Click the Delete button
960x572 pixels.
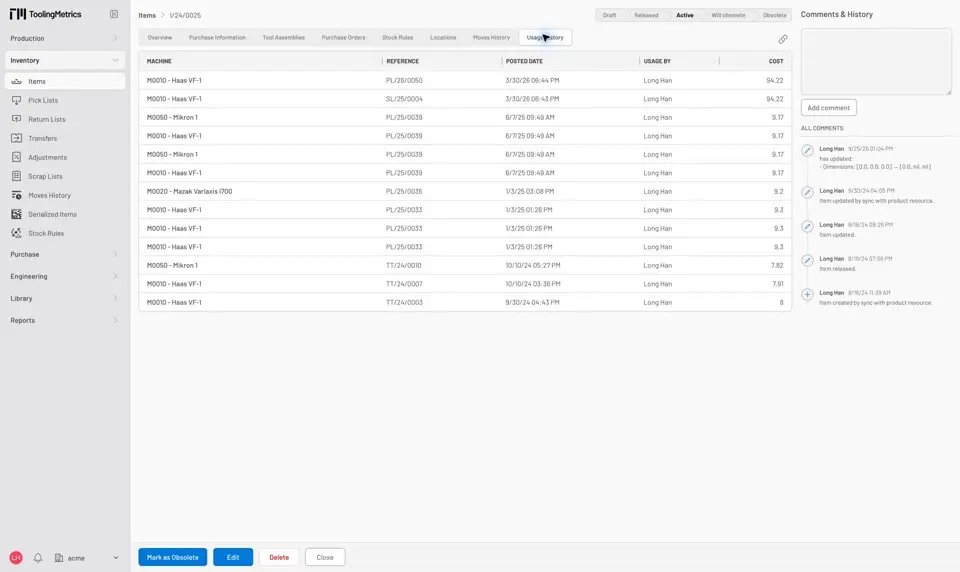coord(279,557)
